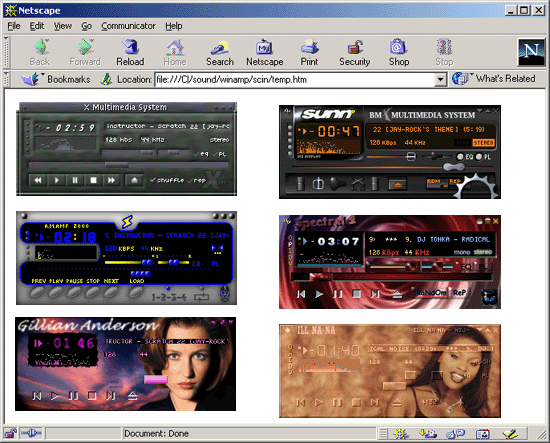Viewport: 550px width, 443px height.
Task: Click next track in the Spectral 2 skin
Action: 375,294
